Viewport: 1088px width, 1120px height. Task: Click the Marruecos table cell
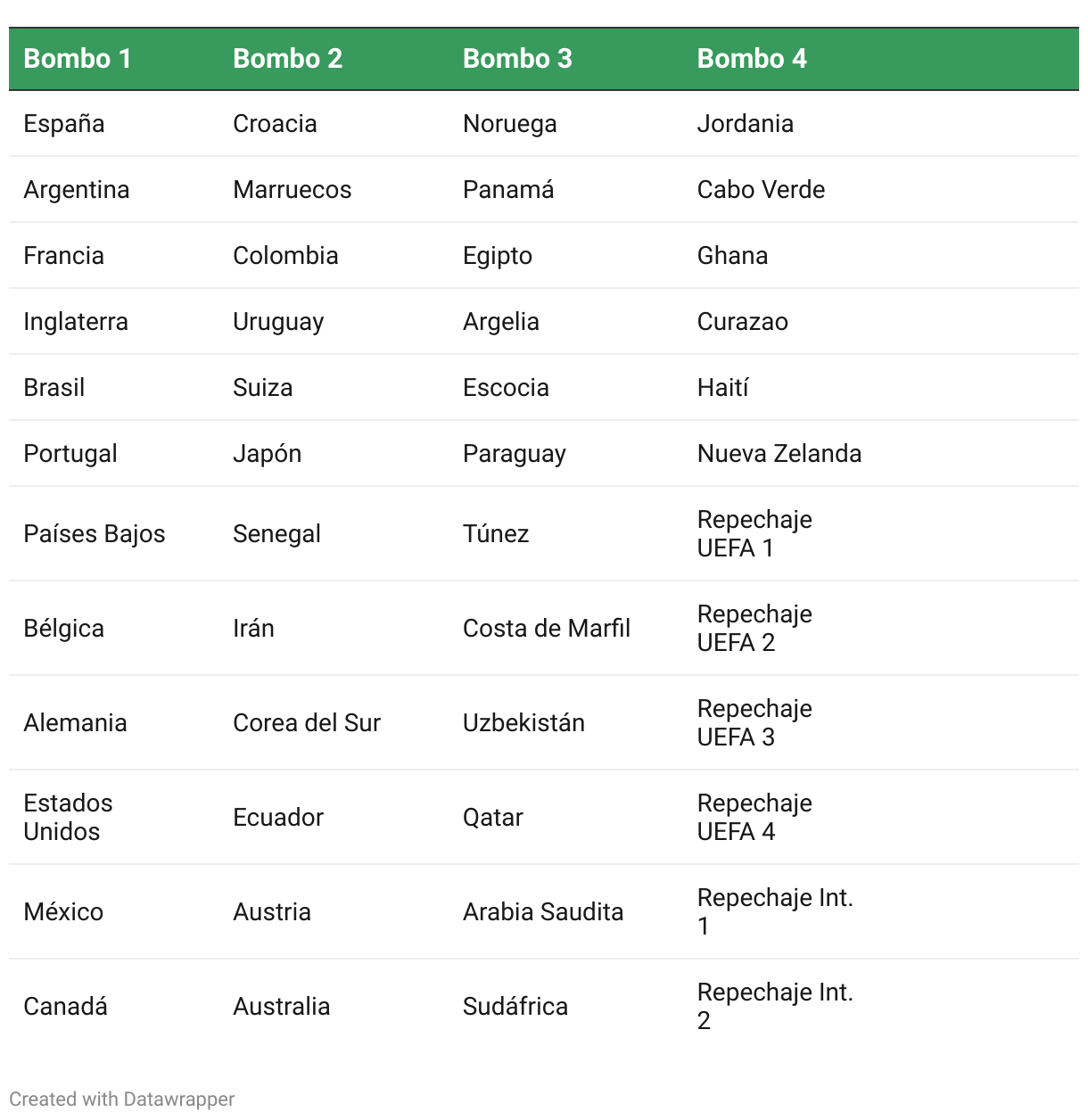coord(292,190)
